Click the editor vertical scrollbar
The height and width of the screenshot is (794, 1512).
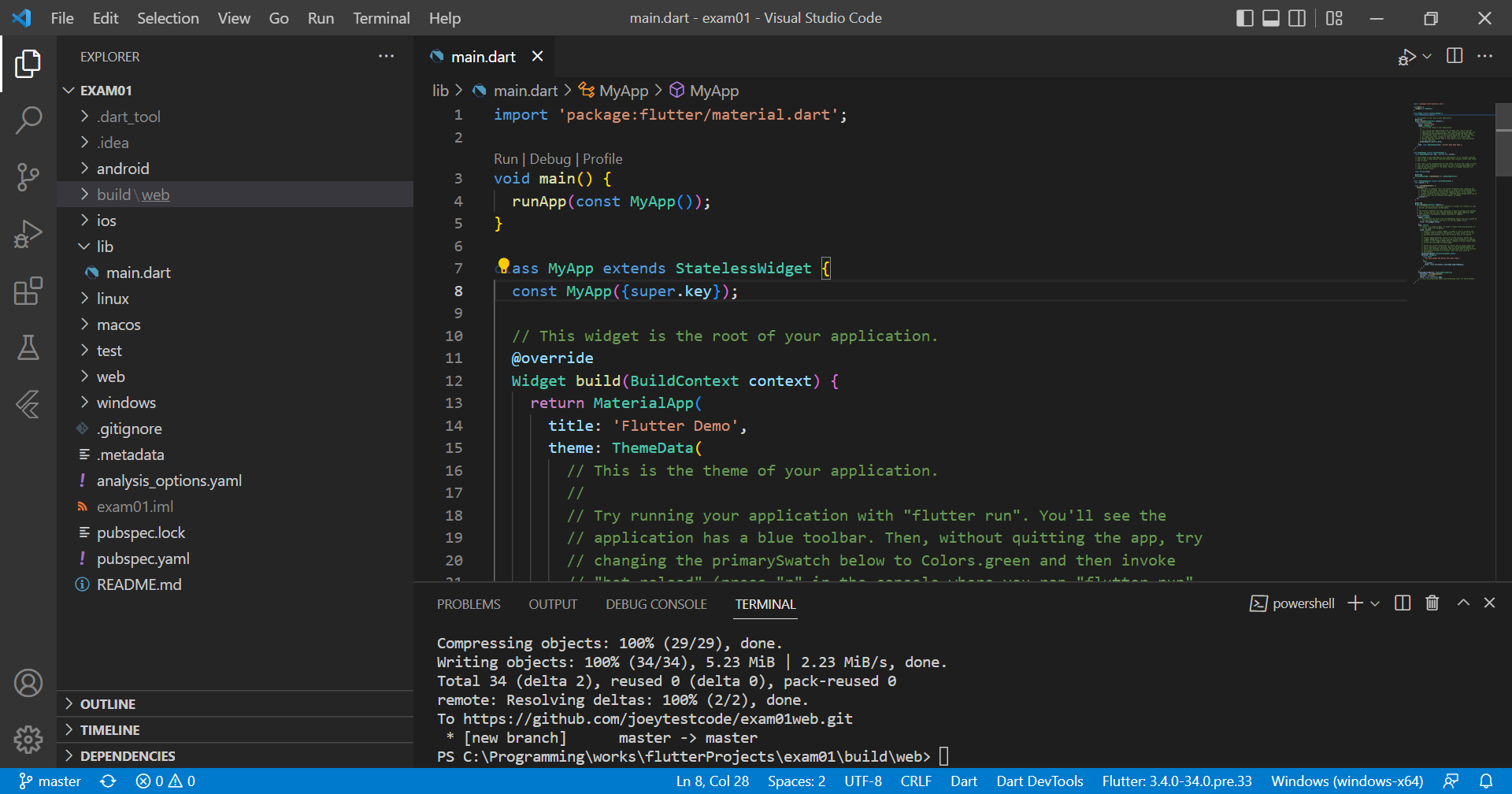[x=1503, y=140]
